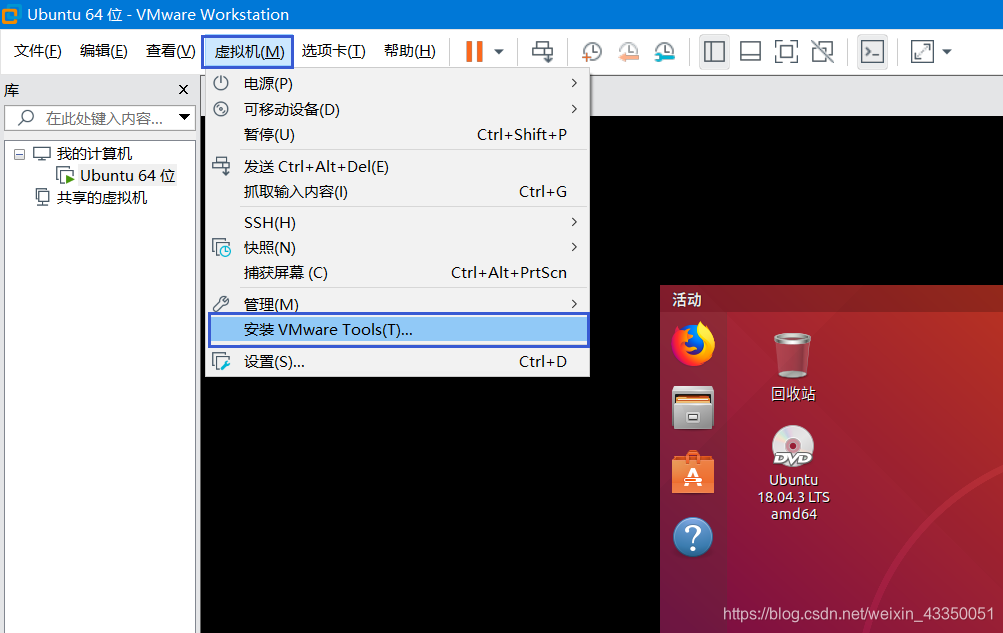
Task: Expand the 快照(N) submenu
Action: click(x=397, y=247)
